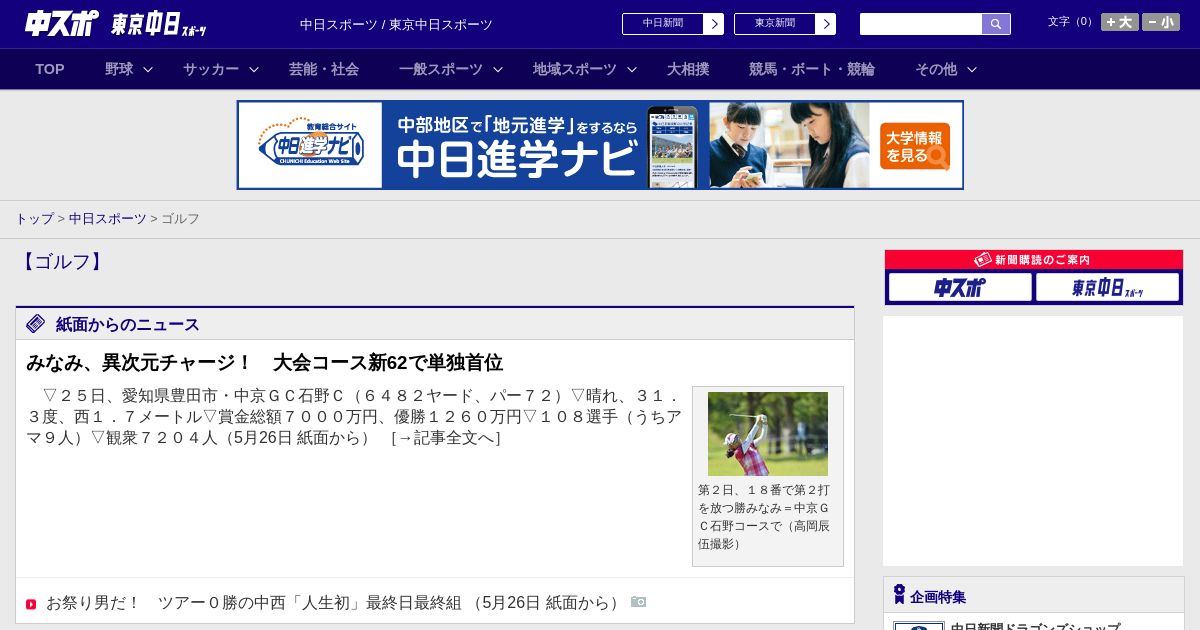
Task: Click the 東京中日スポーツ logo in header
Action: click(159, 24)
